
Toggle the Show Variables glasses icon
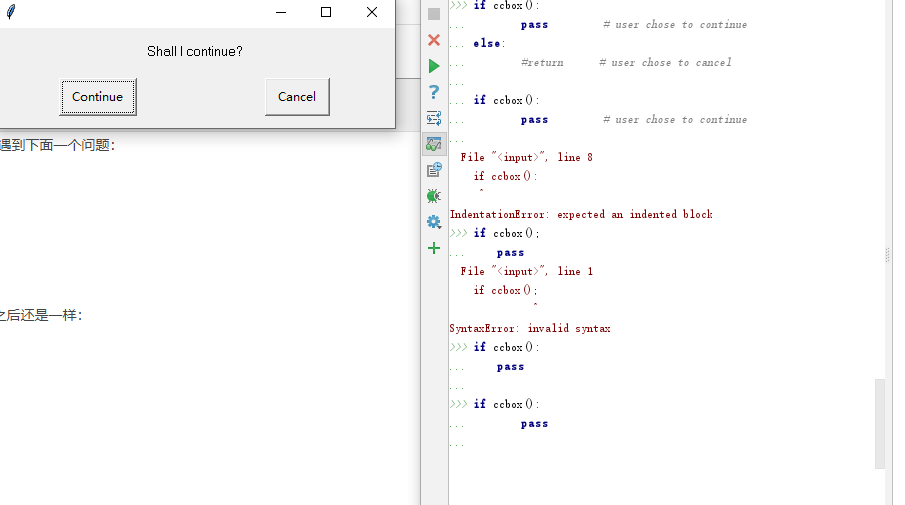click(434, 144)
